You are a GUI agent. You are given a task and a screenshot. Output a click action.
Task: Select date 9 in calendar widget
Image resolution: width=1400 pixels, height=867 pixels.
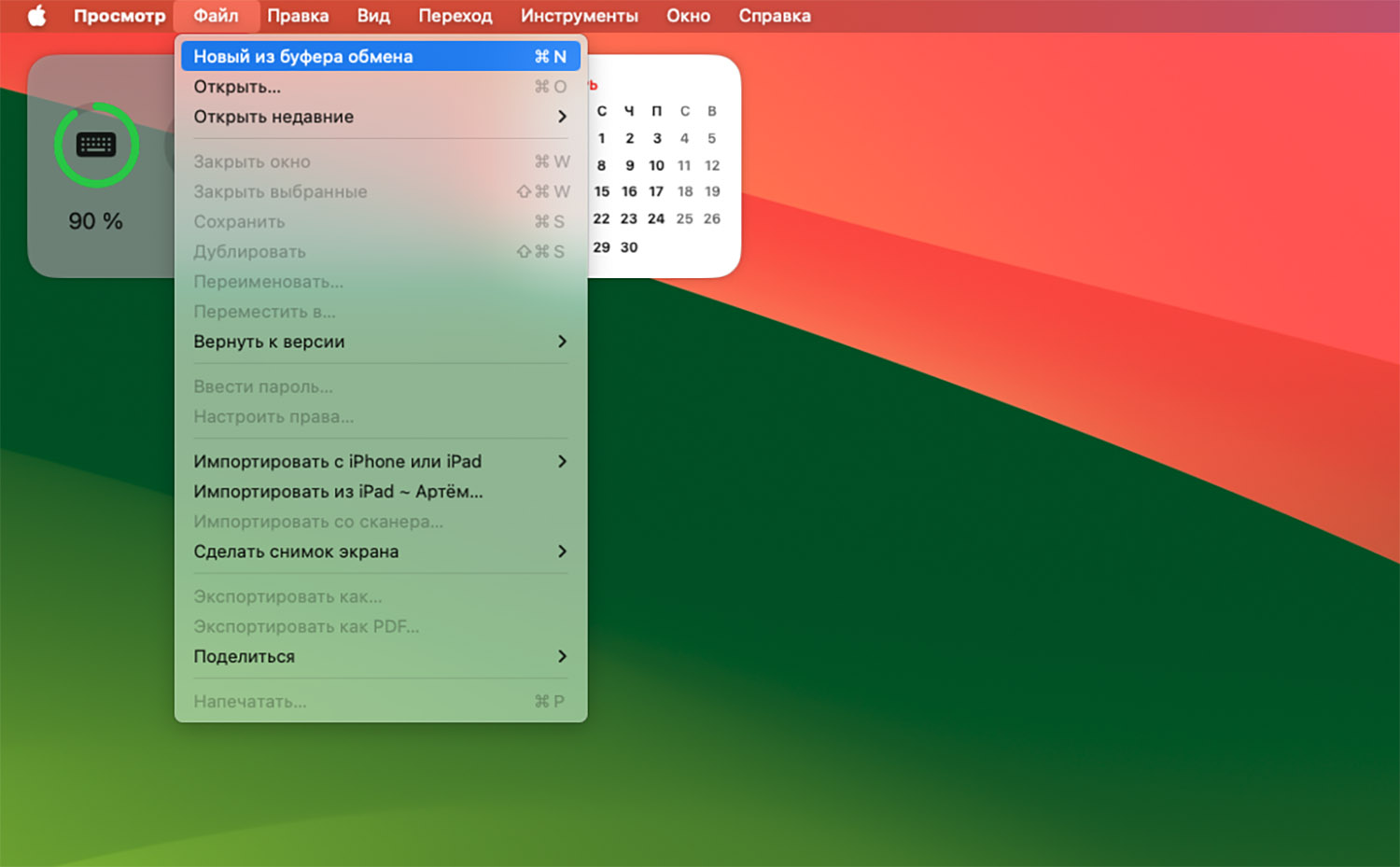[630, 165]
